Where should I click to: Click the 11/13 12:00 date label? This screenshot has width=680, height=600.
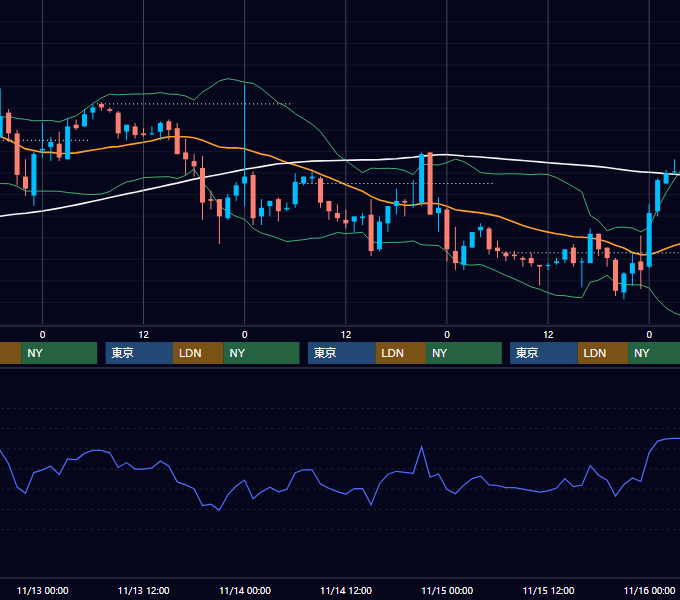(x=144, y=590)
